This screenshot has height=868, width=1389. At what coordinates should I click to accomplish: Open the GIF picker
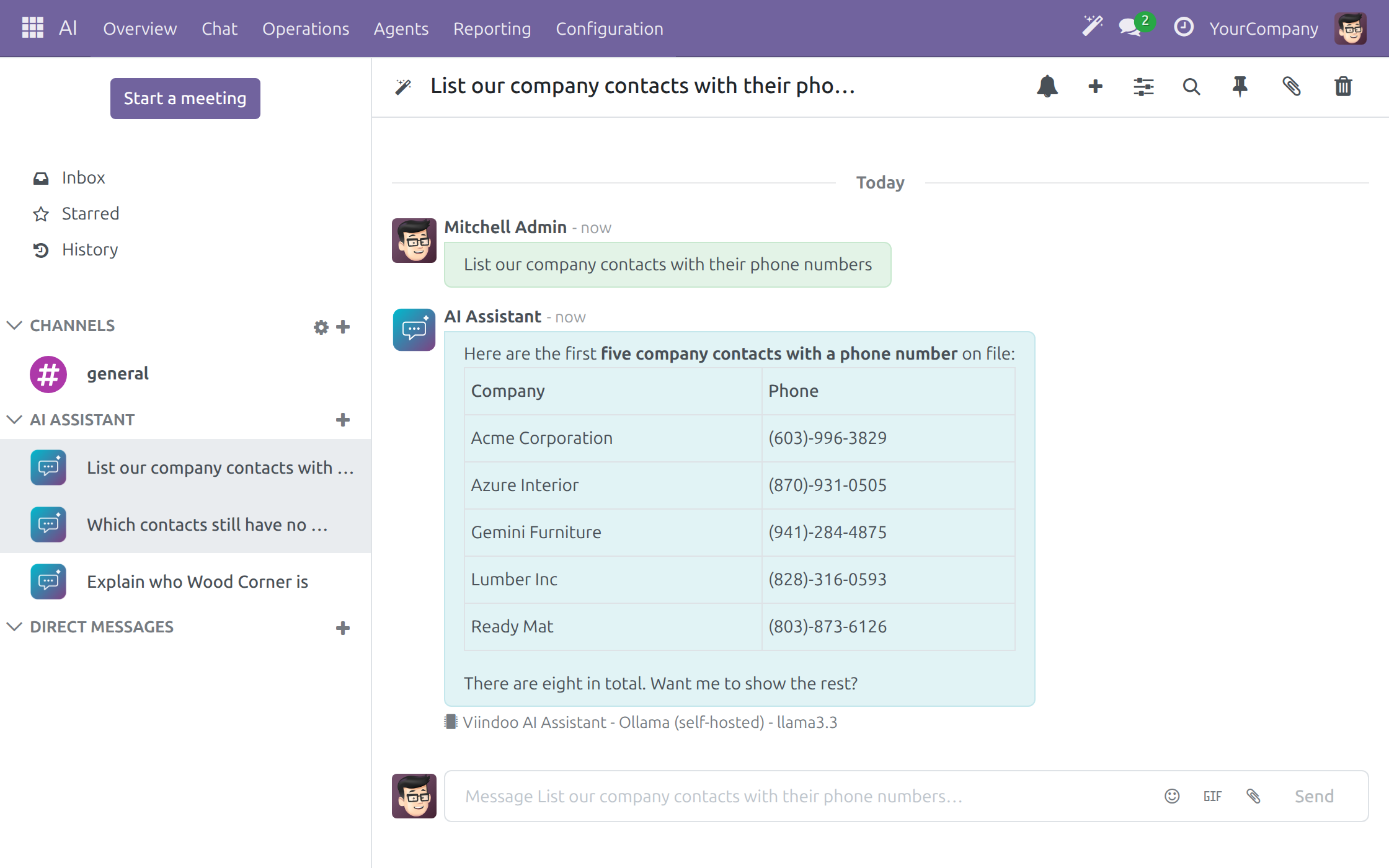pos(1212,796)
